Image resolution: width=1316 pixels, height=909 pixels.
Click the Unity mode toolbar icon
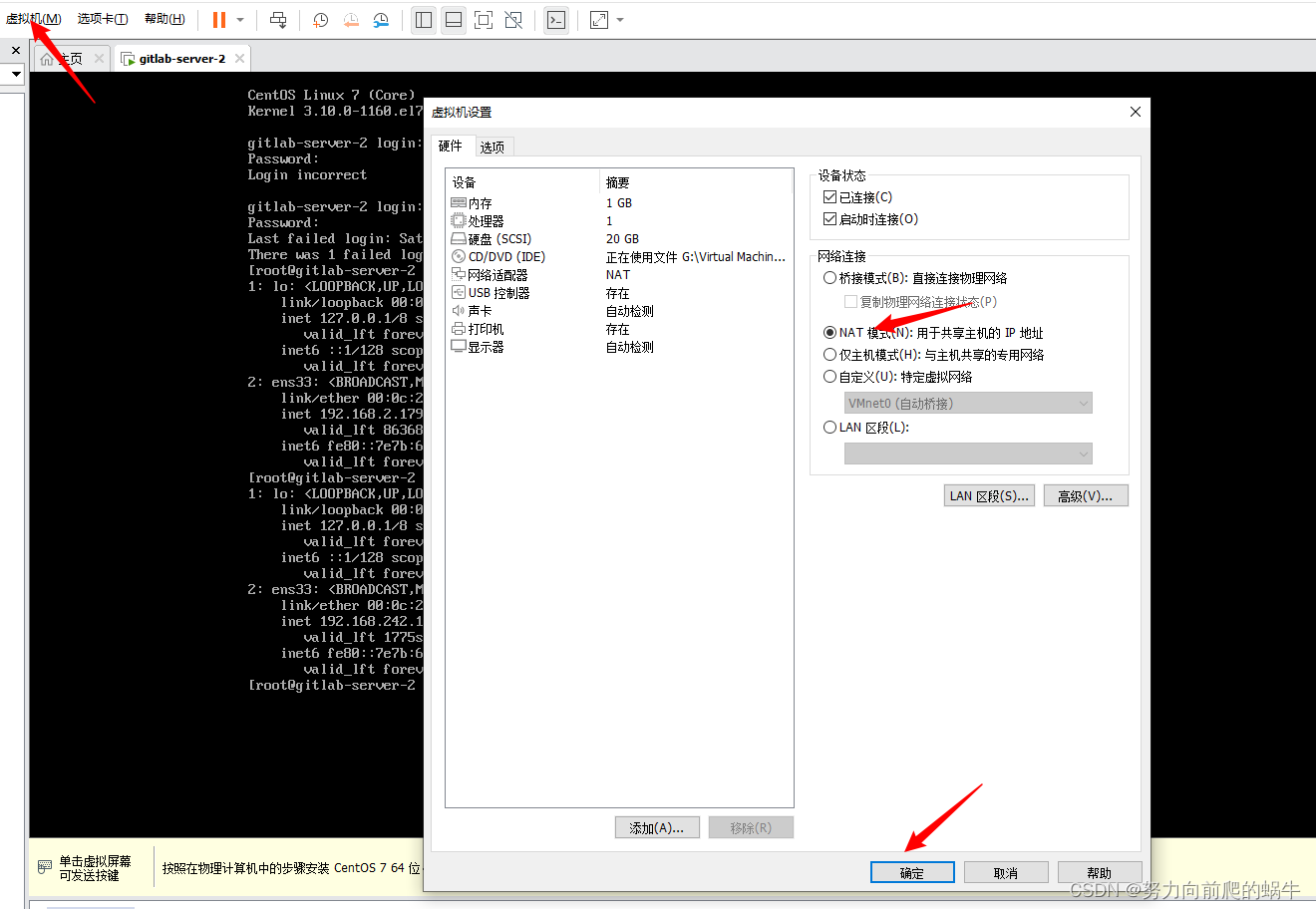click(513, 20)
